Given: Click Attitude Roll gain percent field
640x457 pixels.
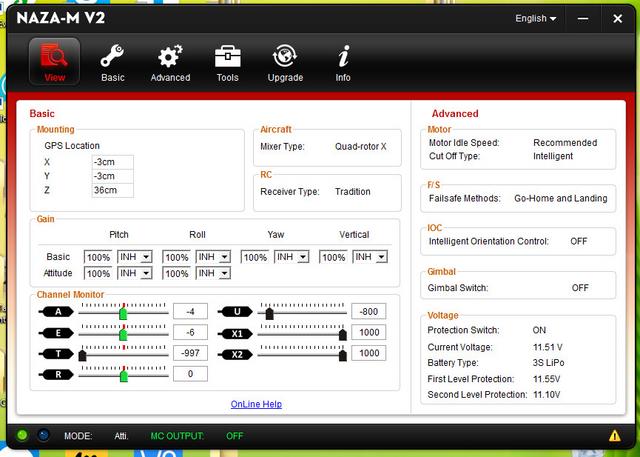Looking at the screenshot, I should [176, 273].
